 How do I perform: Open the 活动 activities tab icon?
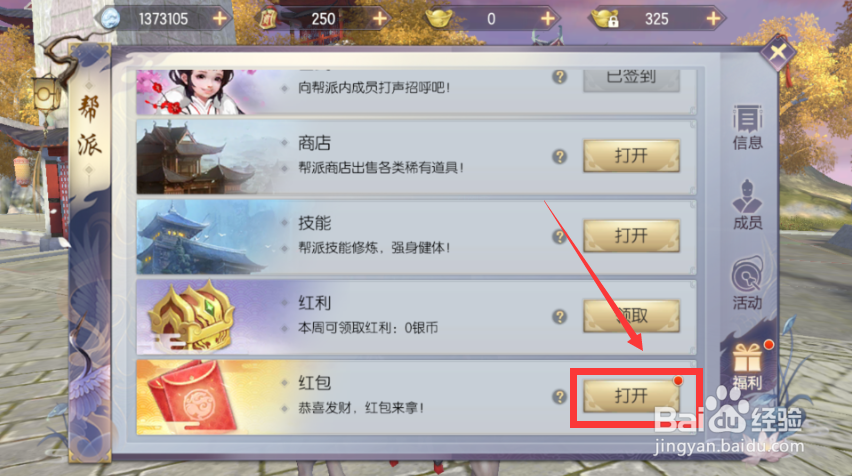coord(748,283)
